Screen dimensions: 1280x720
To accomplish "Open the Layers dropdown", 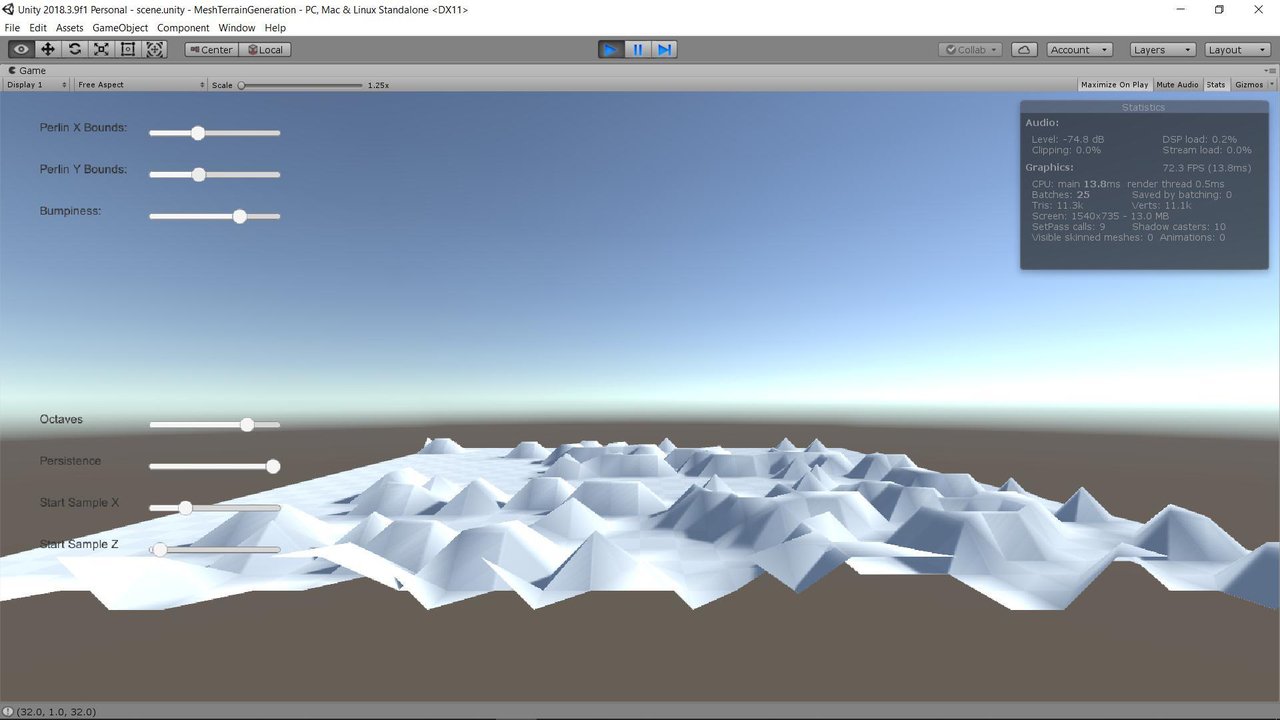I will (x=1162, y=49).
